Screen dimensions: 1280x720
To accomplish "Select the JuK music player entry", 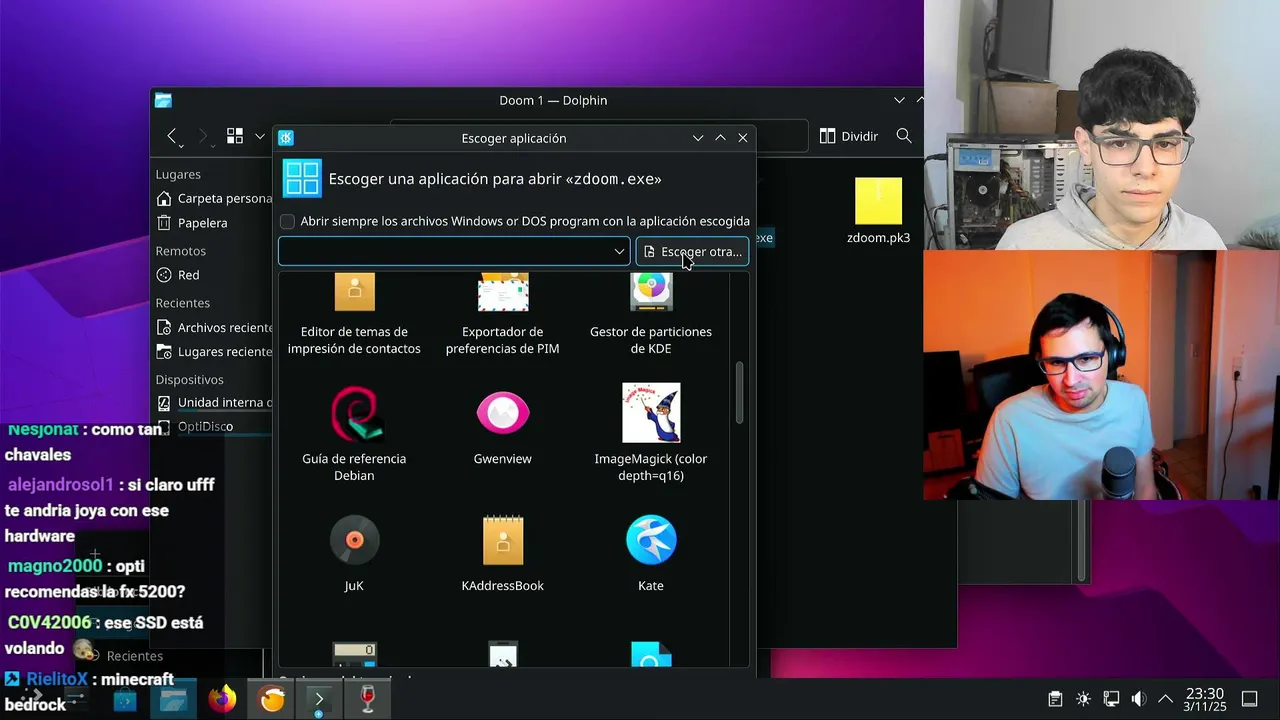I will tap(354, 553).
